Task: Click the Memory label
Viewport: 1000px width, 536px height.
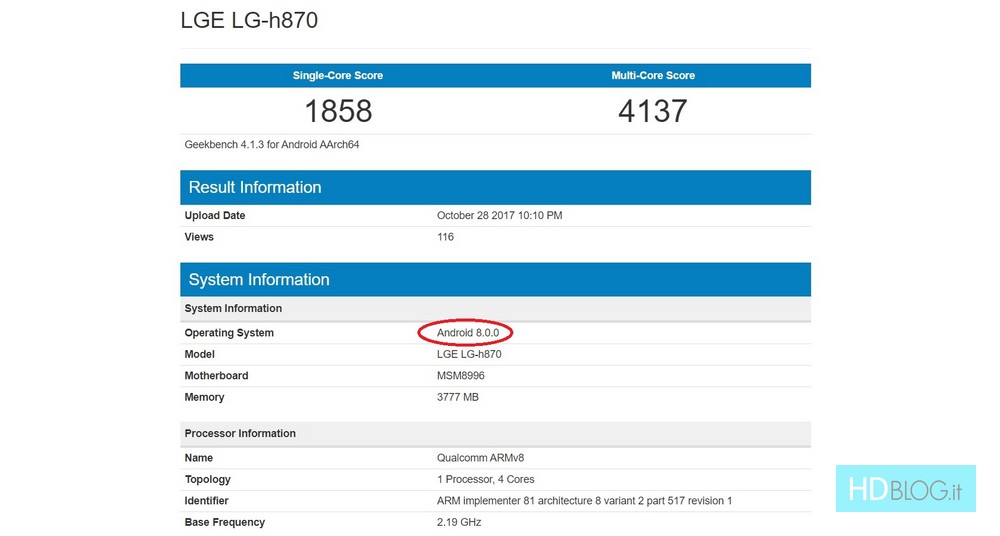Action: tap(204, 397)
